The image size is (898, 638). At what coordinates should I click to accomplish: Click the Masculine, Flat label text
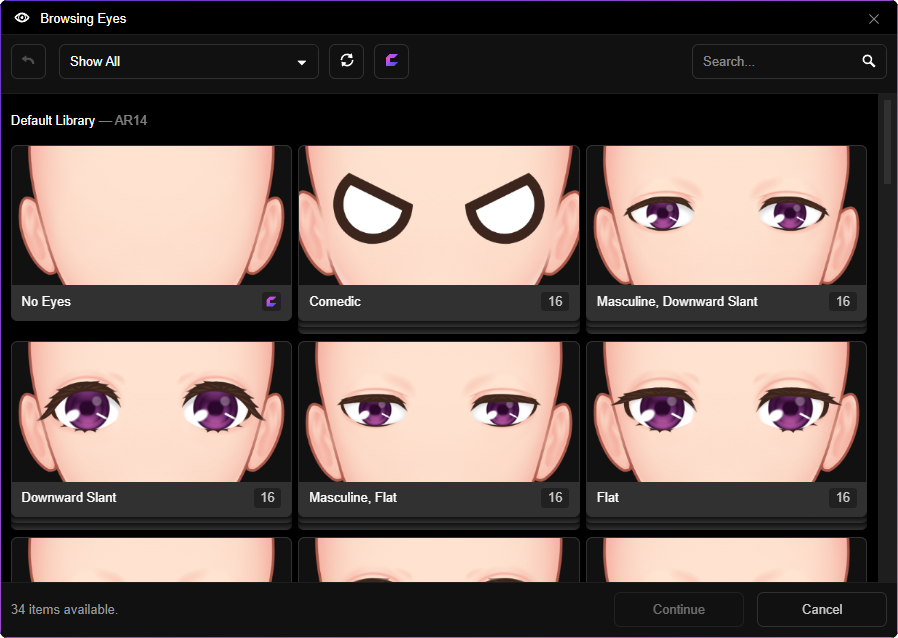tap(353, 497)
